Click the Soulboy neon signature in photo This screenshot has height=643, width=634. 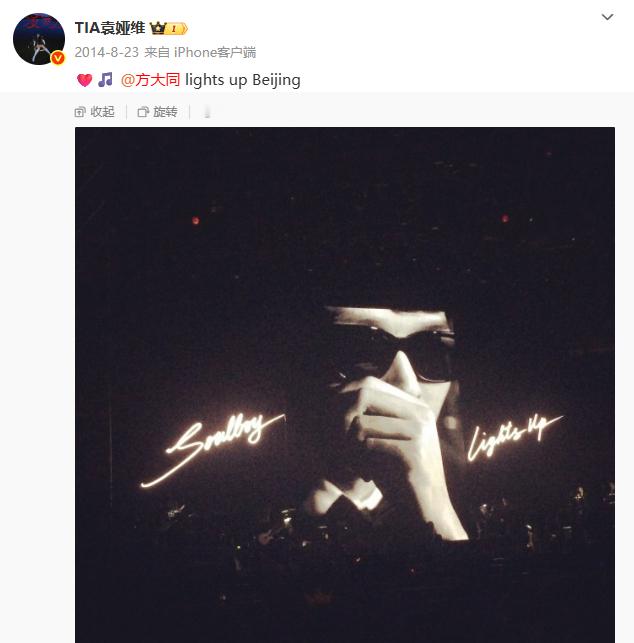[213, 449]
